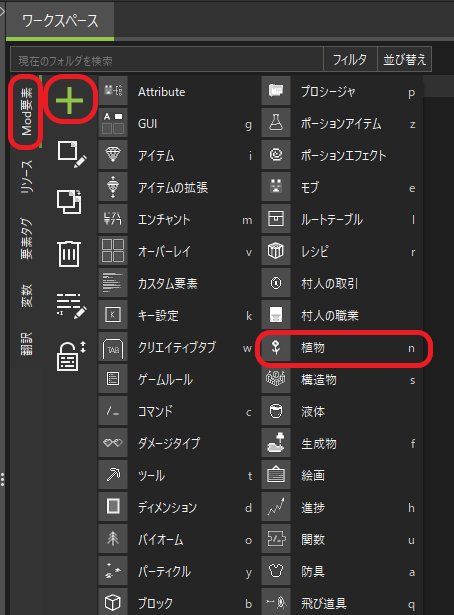Choose the ブロック block element icon
Image resolution: width=454 pixels, height=615 pixels.
coord(113,602)
